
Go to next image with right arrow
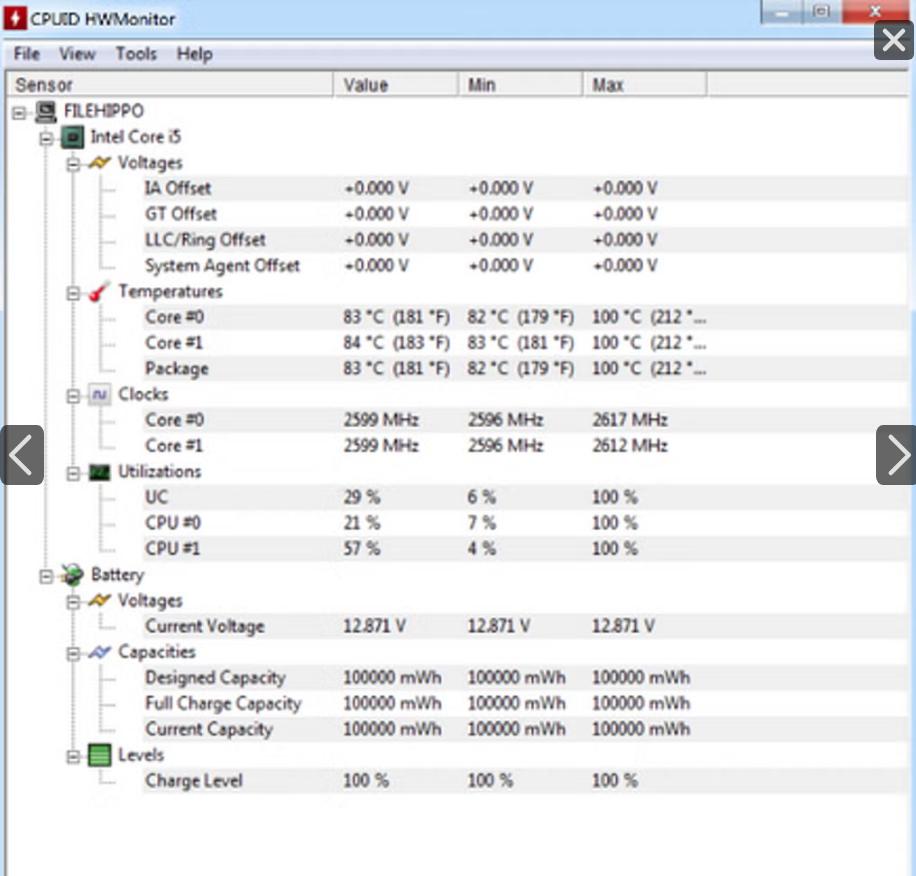tap(896, 455)
